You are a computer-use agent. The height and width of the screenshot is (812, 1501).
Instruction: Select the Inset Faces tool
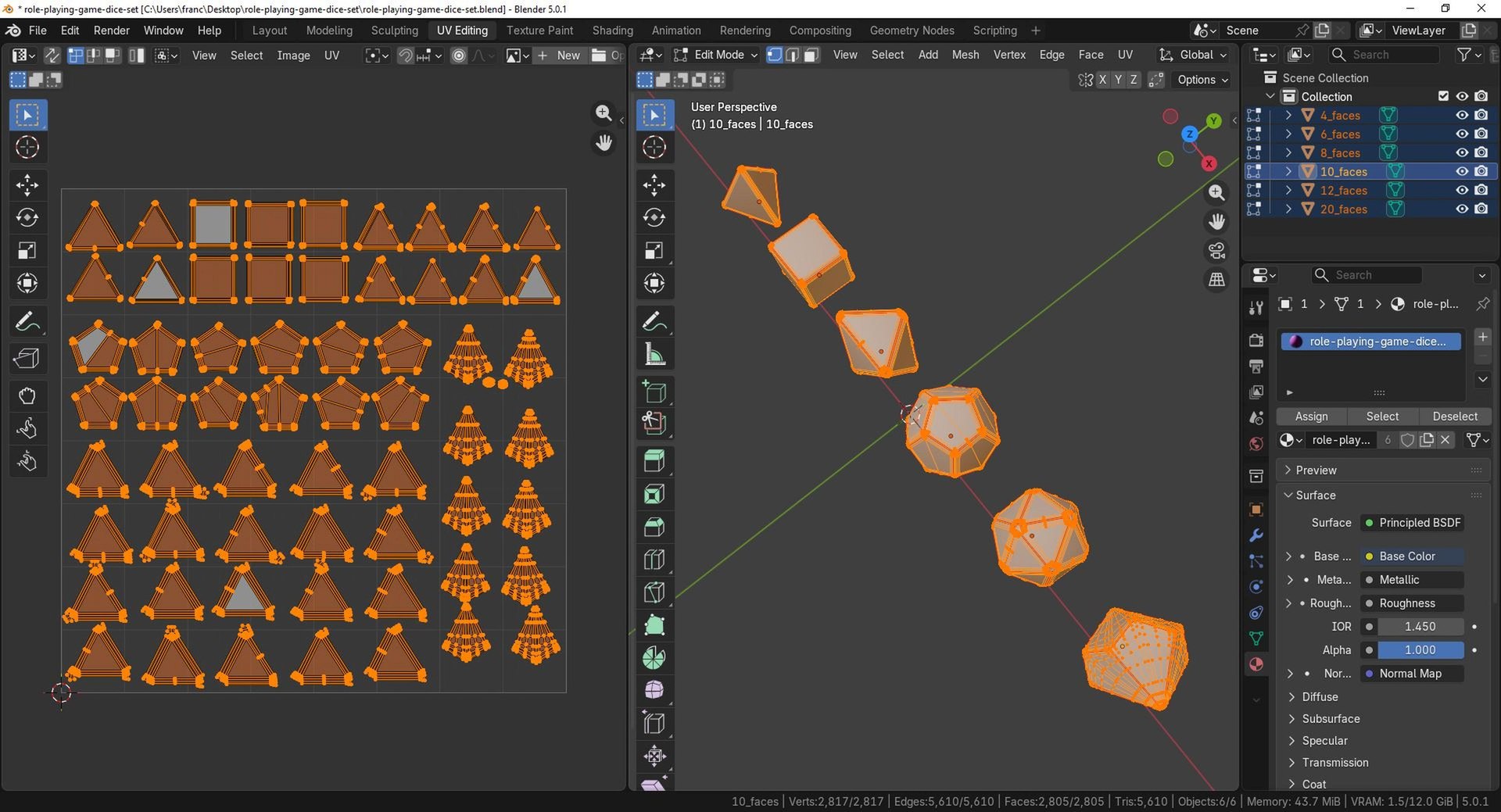pos(654,494)
